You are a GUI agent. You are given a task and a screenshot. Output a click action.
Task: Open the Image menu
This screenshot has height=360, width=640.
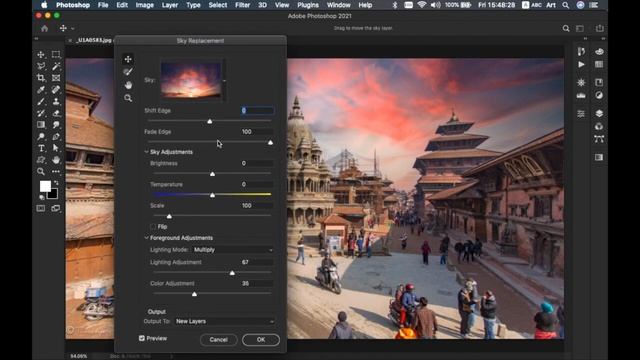point(144,5)
